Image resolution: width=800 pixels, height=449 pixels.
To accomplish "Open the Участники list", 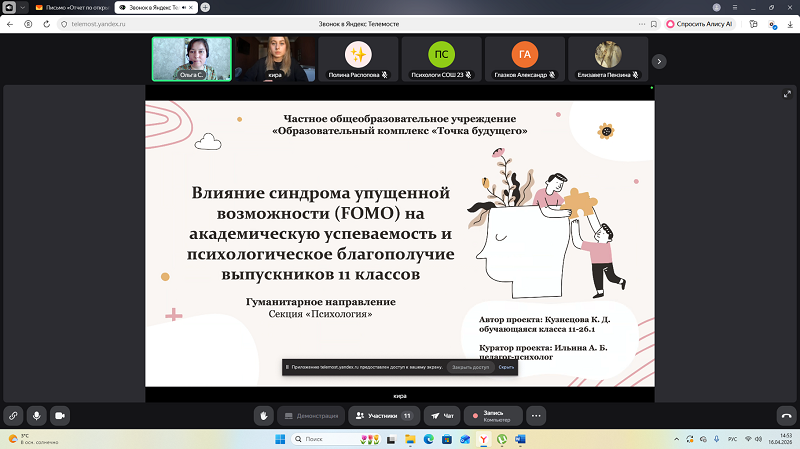I will pos(384,416).
